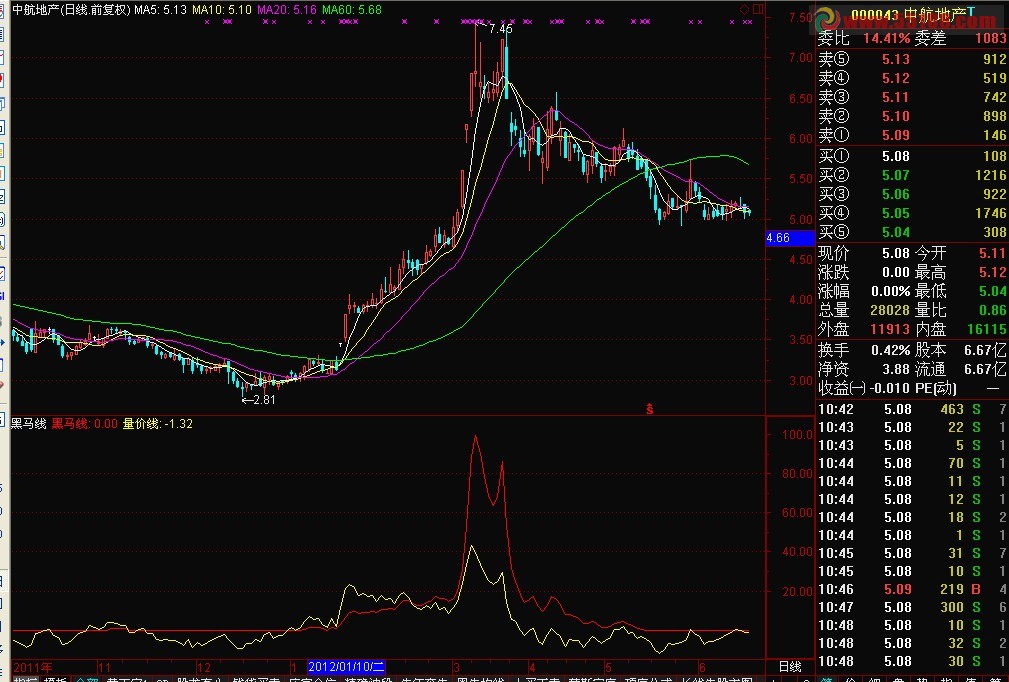Screen dimensions: 1009x682
Task: Click the blue 4.66 price marker on the axis
Action: (x=778, y=238)
